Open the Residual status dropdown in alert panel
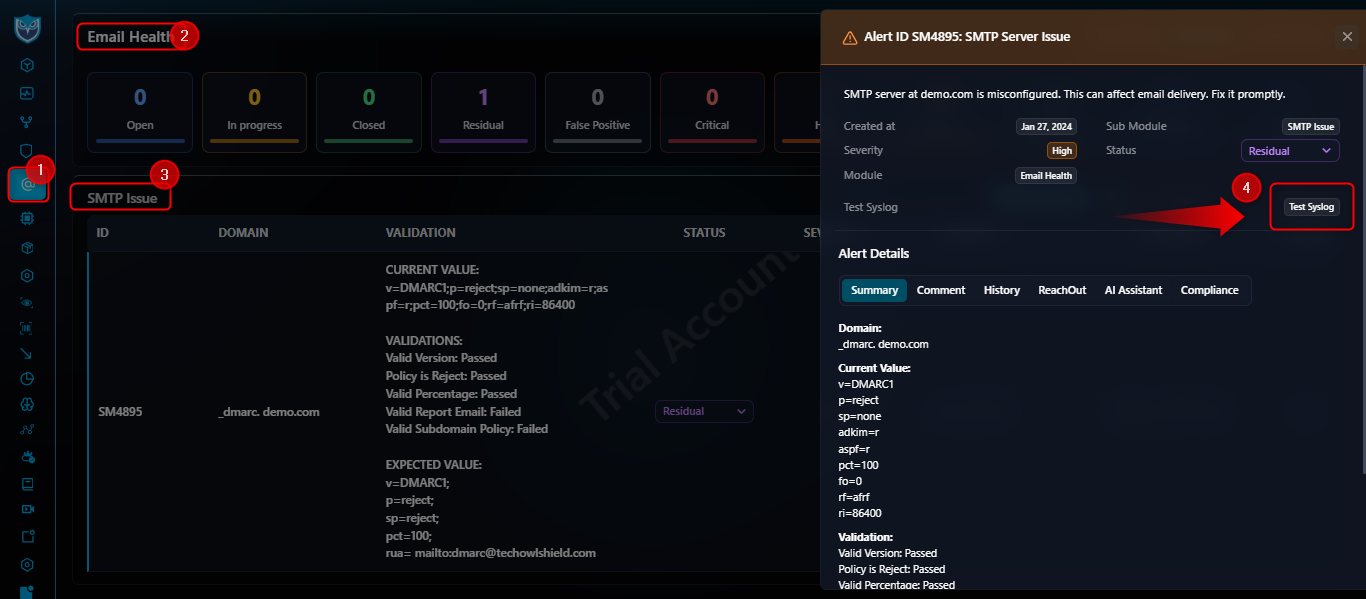This screenshot has width=1366, height=599. coord(1290,151)
